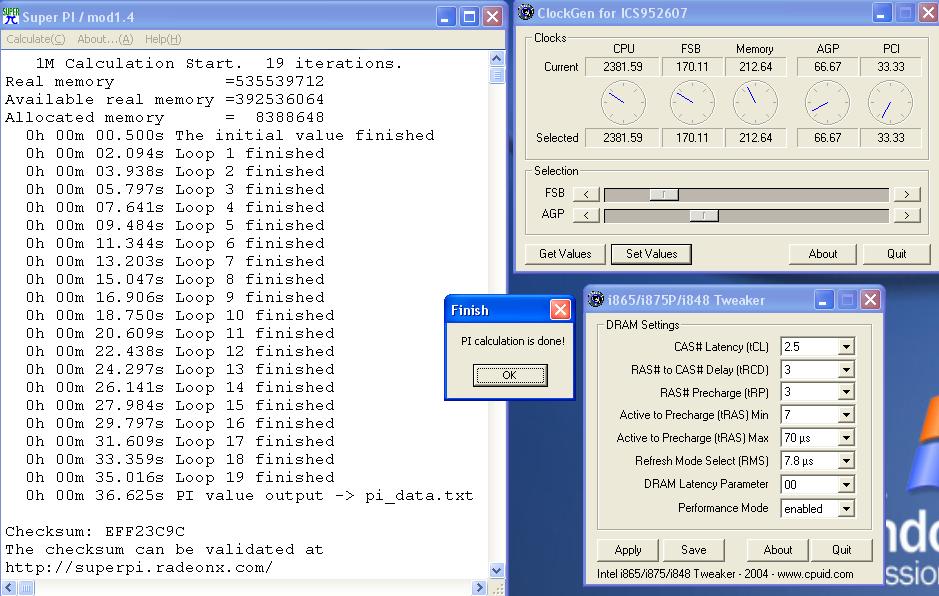Decrease AGP with left arrow
Image resolution: width=939 pixels, height=596 pixels.
click(x=586, y=215)
